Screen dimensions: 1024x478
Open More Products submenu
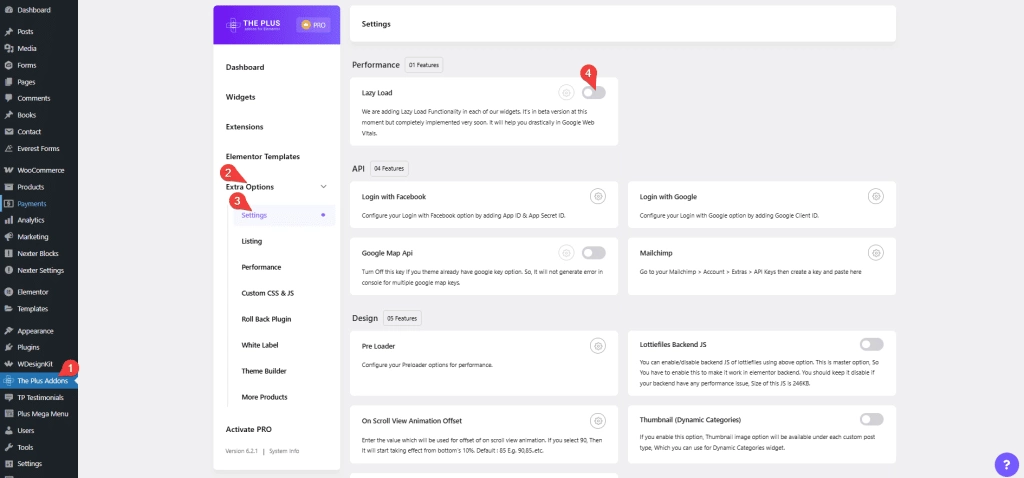coord(264,397)
